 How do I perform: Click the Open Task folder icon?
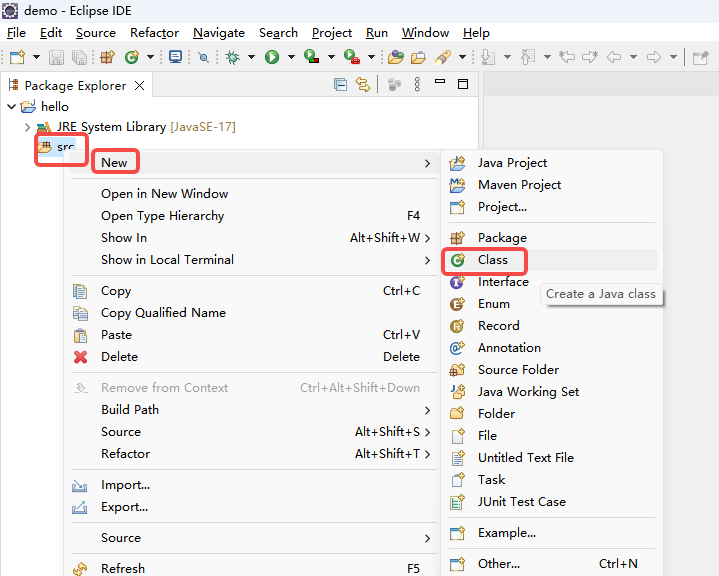click(x=418, y=57)
